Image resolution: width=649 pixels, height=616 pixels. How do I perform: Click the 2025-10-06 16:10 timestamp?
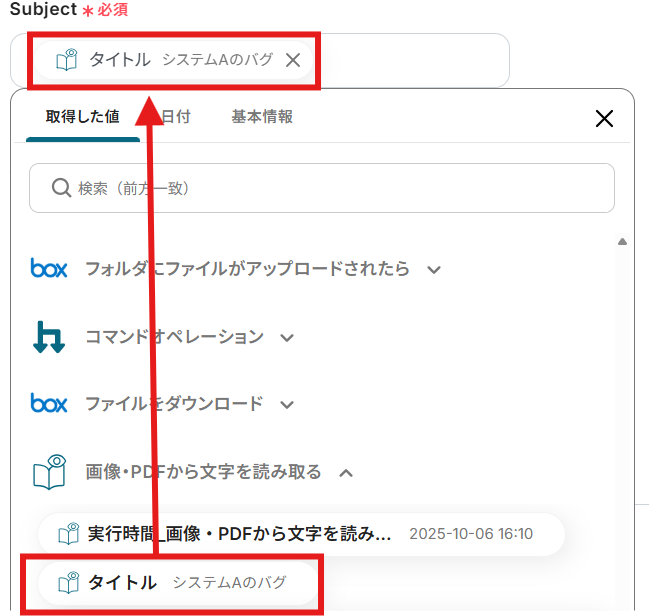(471, 534)
